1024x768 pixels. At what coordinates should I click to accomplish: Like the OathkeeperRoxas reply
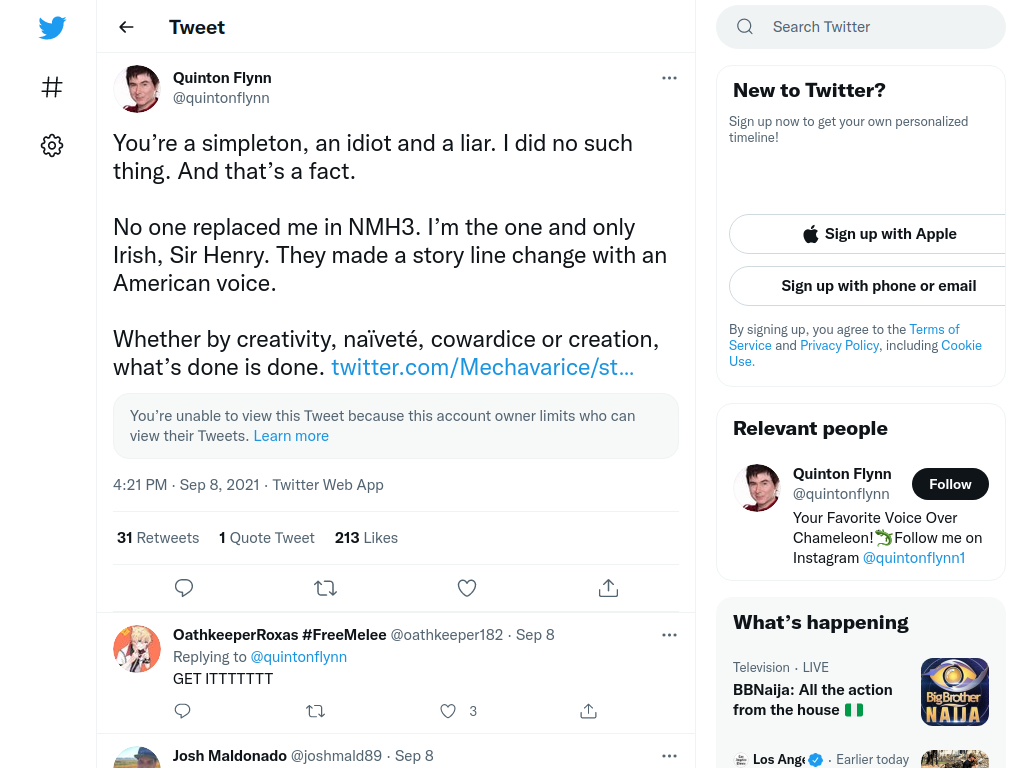tap(448, 711)
